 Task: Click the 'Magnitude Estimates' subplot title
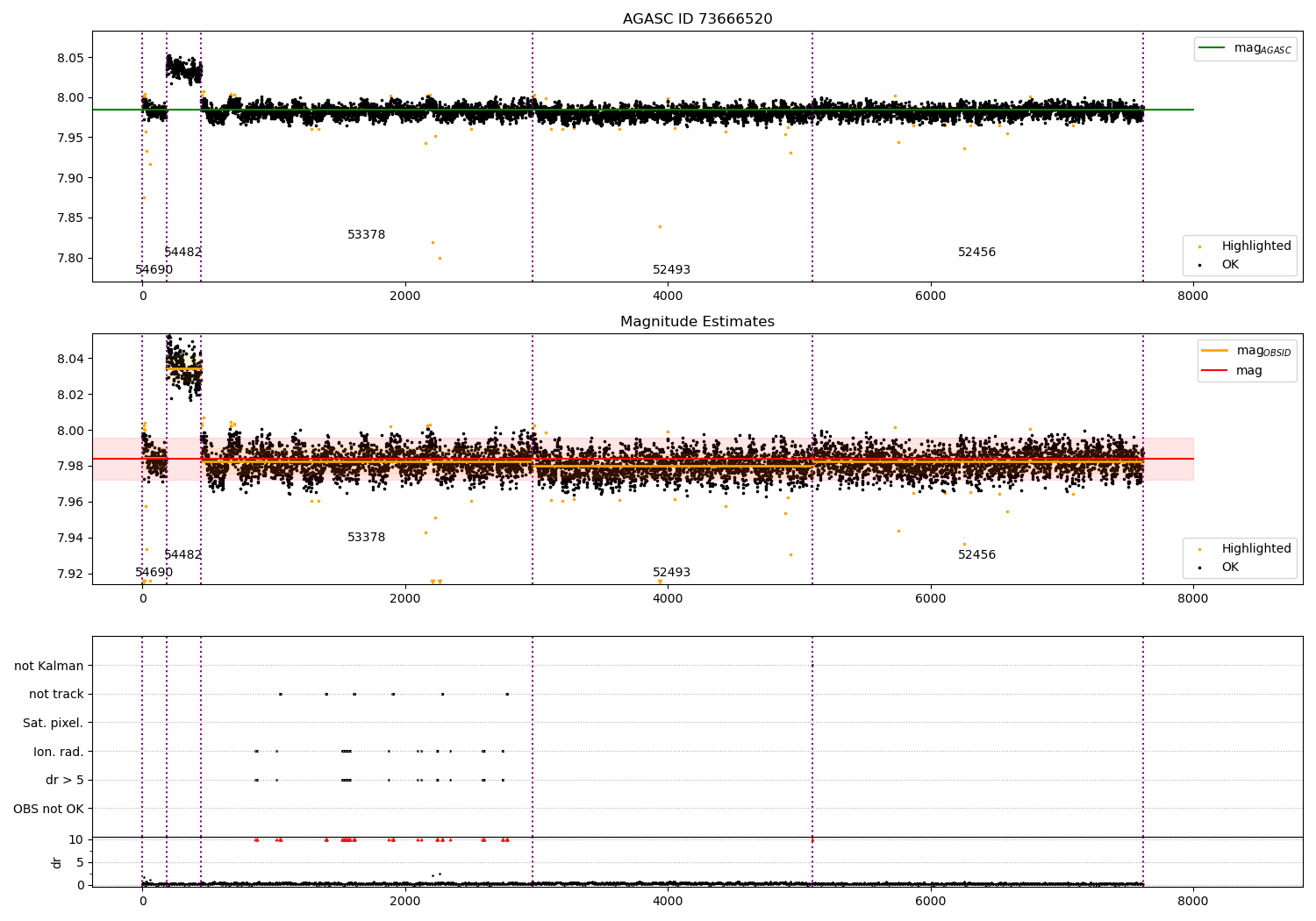tap(697, 322)
